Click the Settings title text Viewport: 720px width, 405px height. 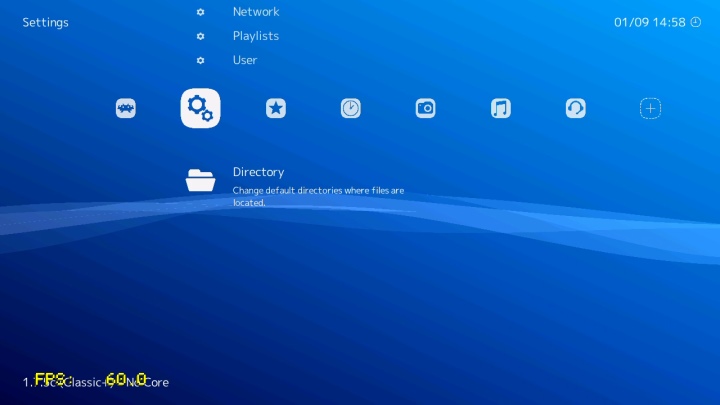coord(45,22)
